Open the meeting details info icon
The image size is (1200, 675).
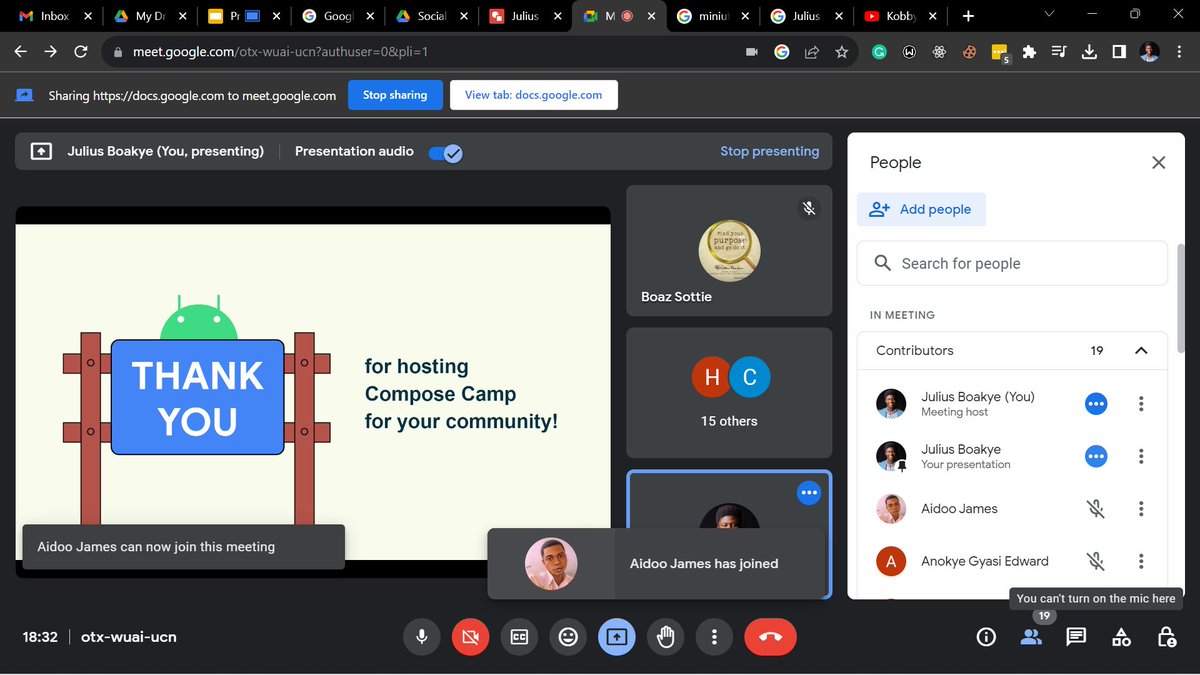pyautogui.click(x=986, y=637)
